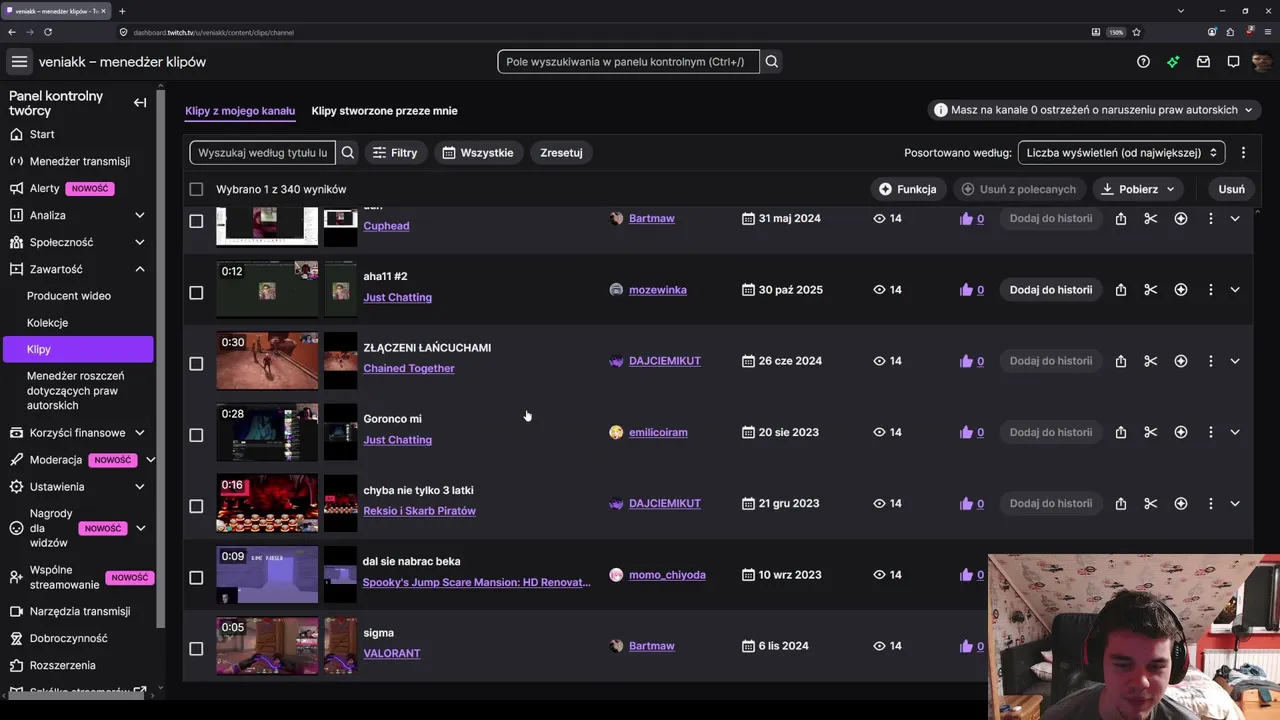Select the ZŁĄCZENI ŁAŃCUCHAMI clip checkbox

(x=196, y=363)
